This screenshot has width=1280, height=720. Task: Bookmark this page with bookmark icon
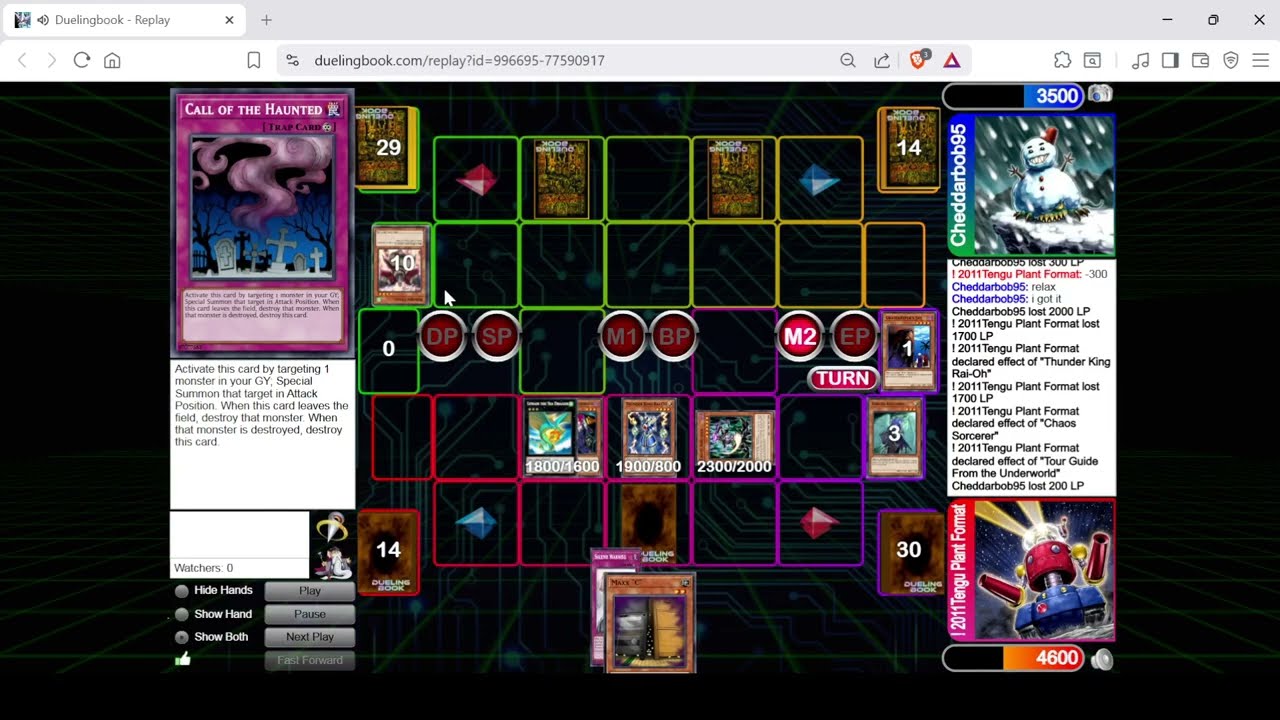pos(254,60)
